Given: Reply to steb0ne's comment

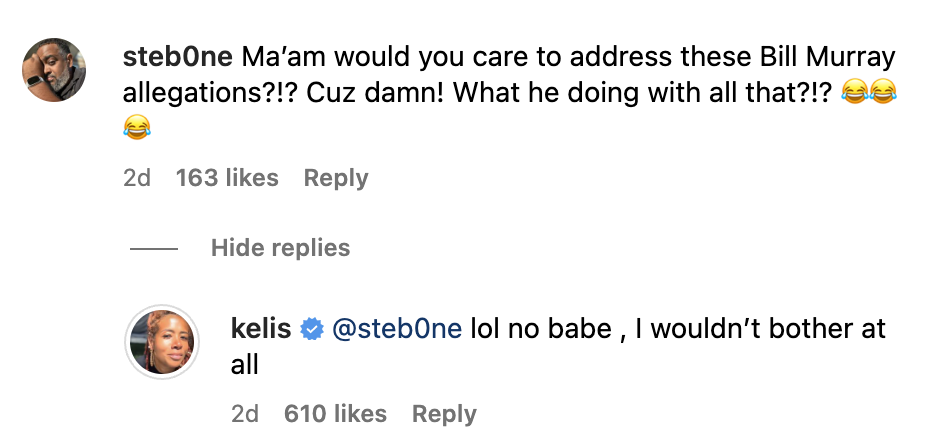Looking at the screenshot, I should [336, 178].
